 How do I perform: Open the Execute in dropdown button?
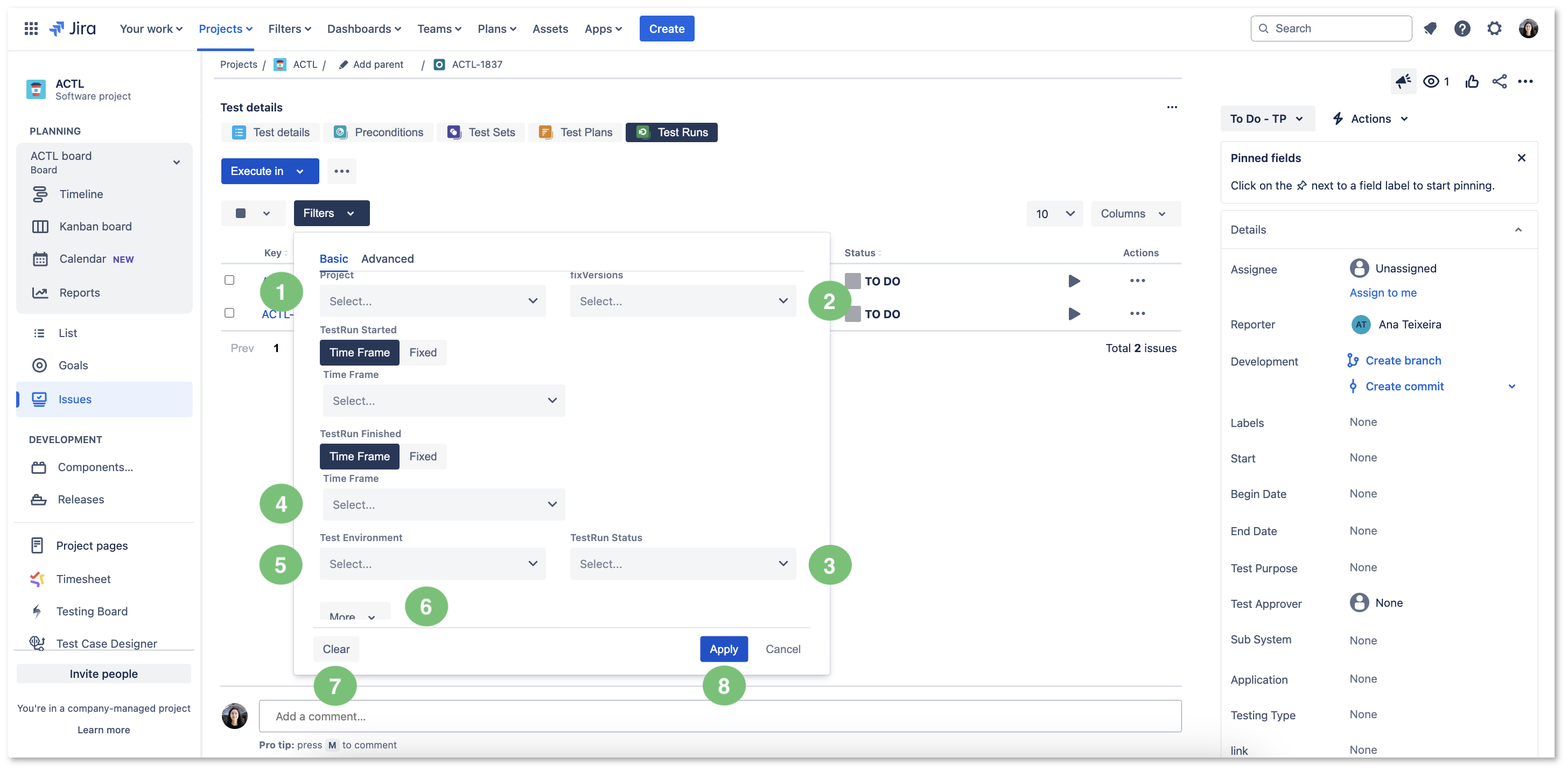click(x=270, y=171)
